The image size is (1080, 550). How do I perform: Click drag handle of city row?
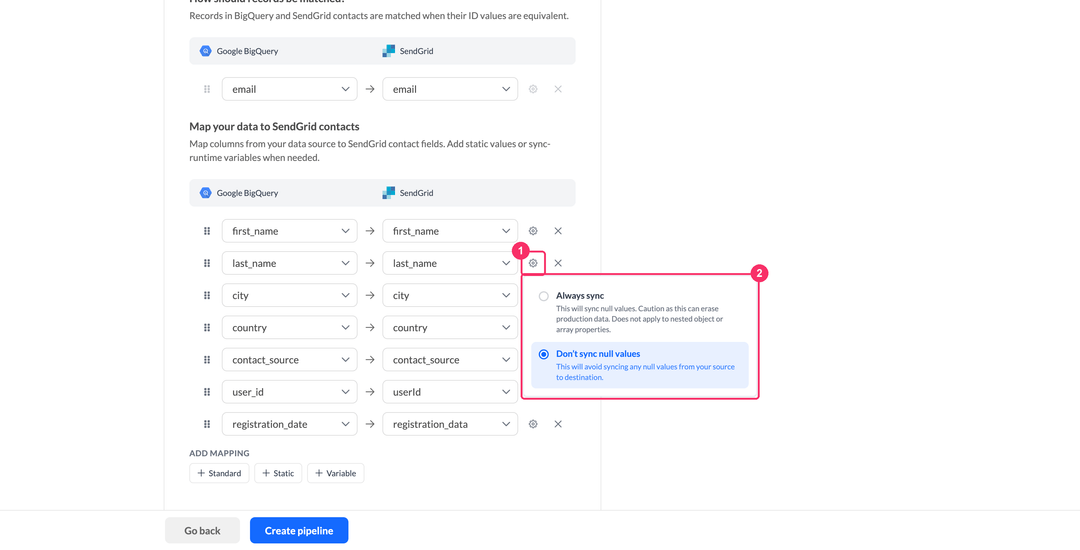(x=207, y=295)
